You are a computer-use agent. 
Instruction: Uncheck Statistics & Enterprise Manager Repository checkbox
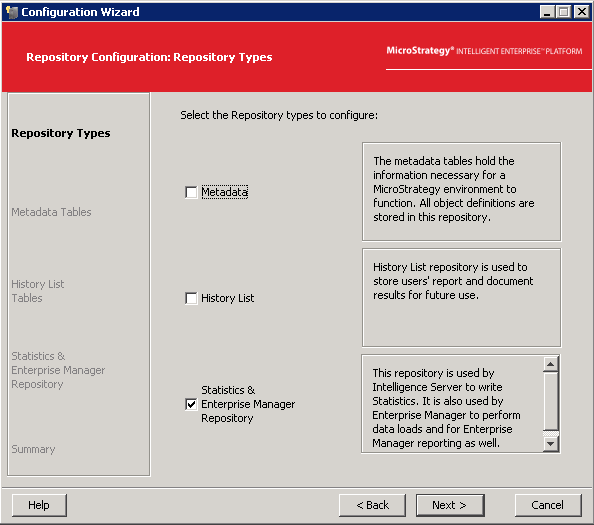pyautogui.click(x=191, y=404)
